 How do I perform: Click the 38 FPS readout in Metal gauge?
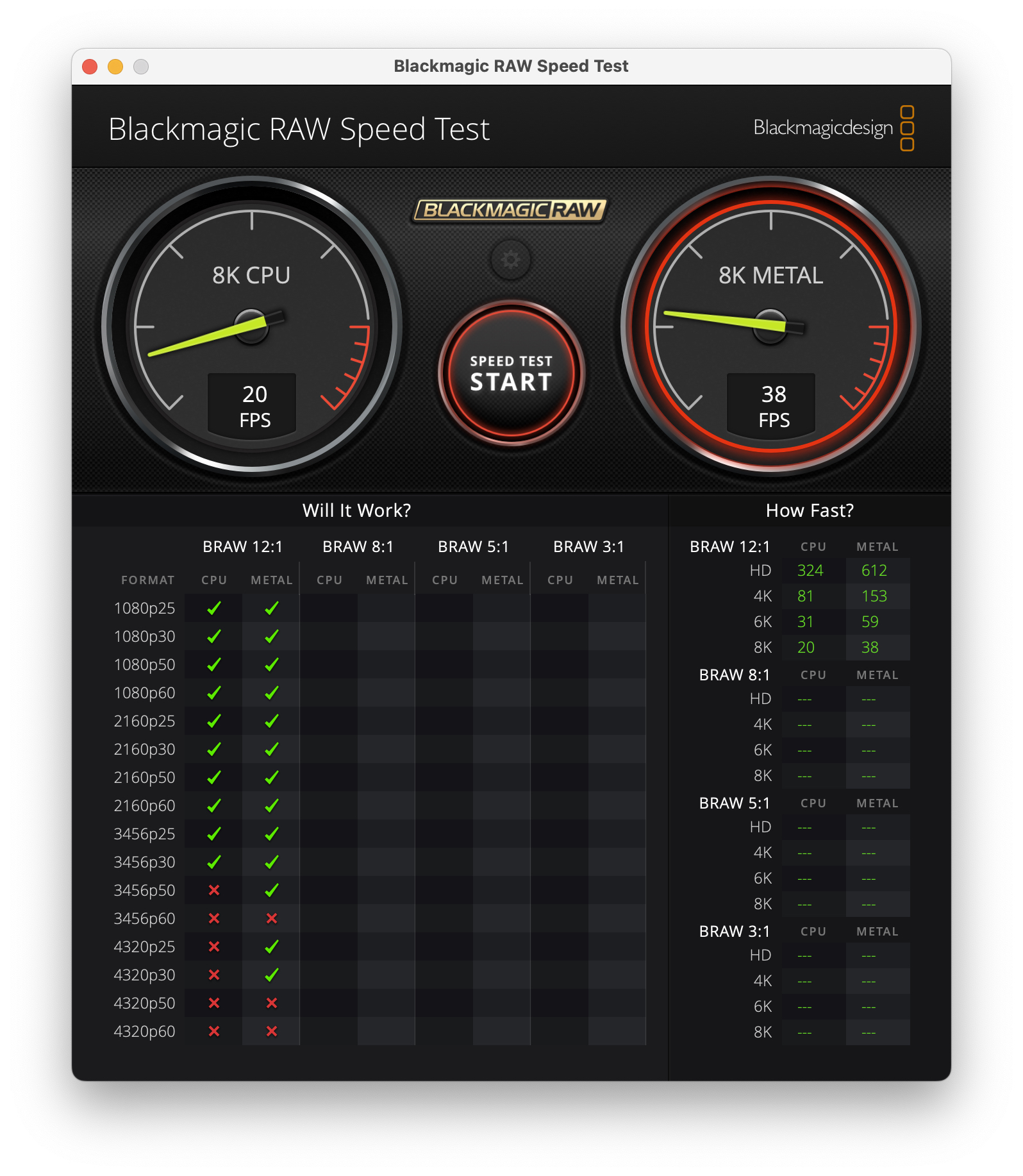coord(770,405)
